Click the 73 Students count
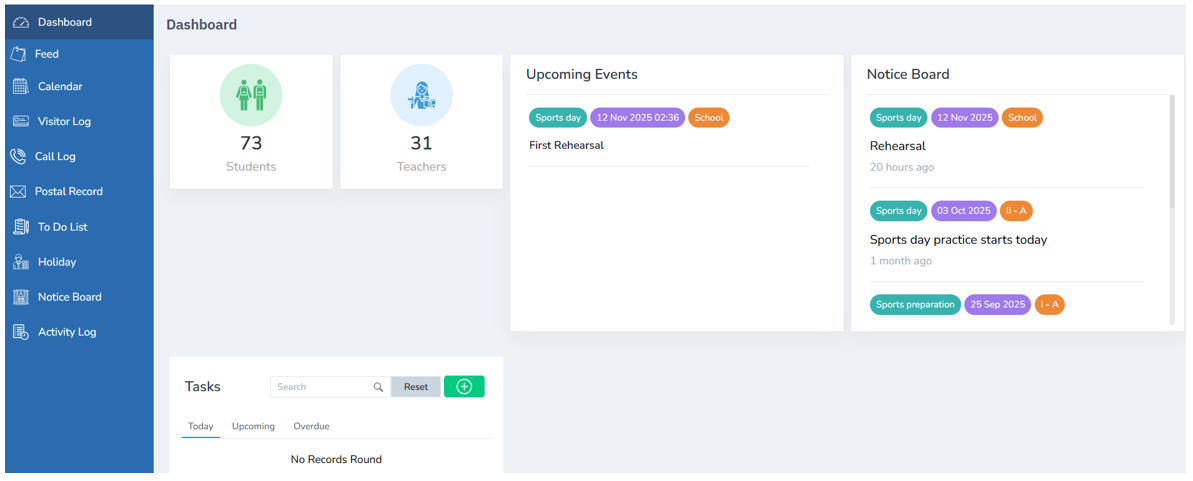1193x481 pixels. [251, 143]
